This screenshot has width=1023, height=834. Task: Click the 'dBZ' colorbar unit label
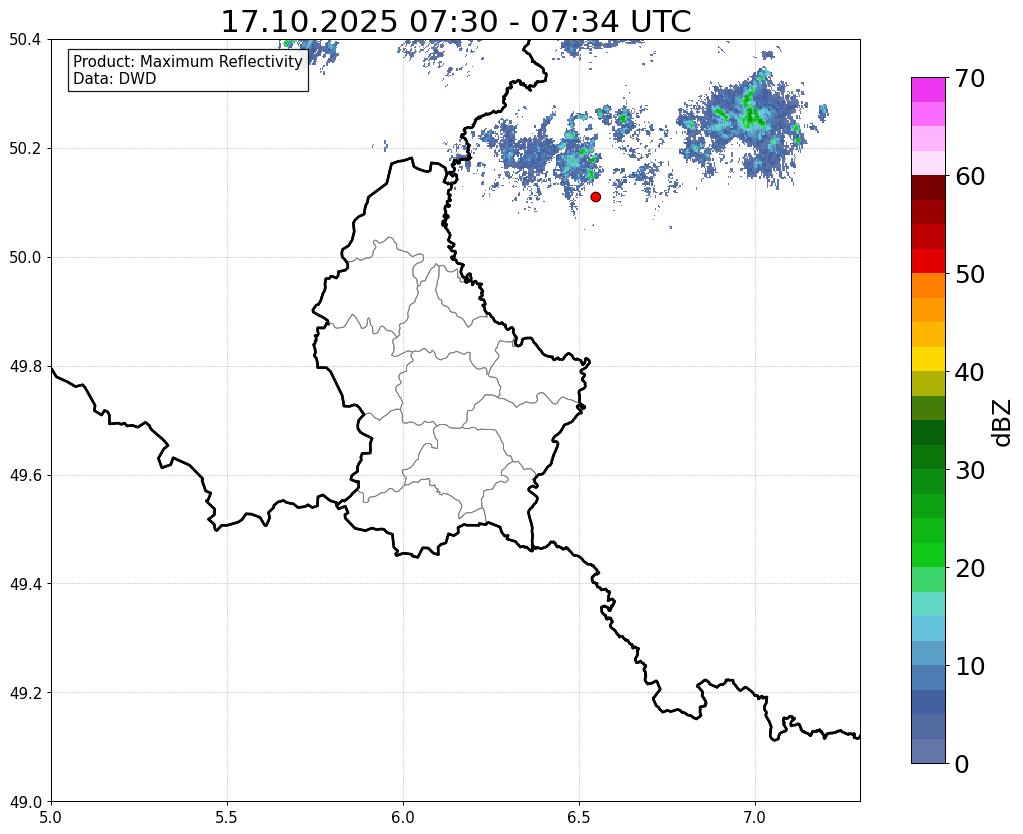[x=1002, y=423]
